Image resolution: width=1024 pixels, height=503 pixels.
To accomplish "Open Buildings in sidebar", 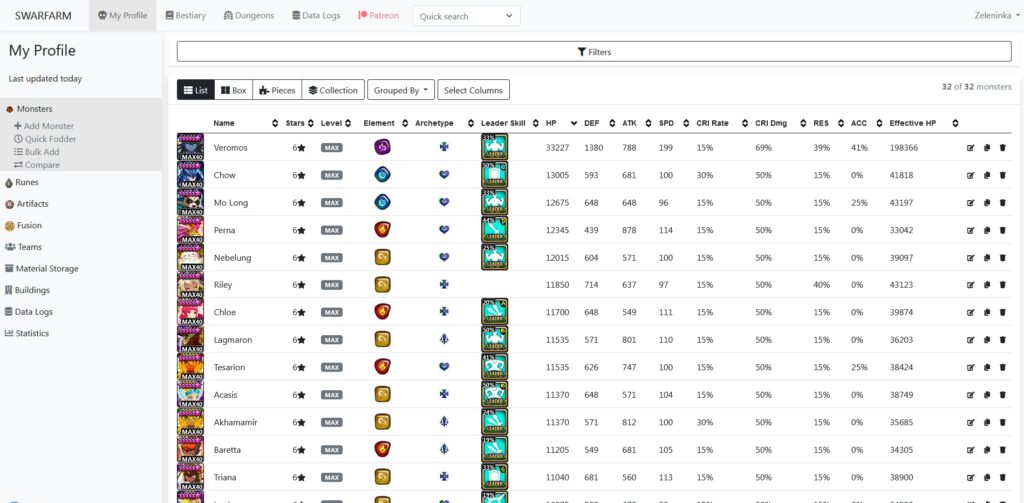I will click(x=27, y=290).
